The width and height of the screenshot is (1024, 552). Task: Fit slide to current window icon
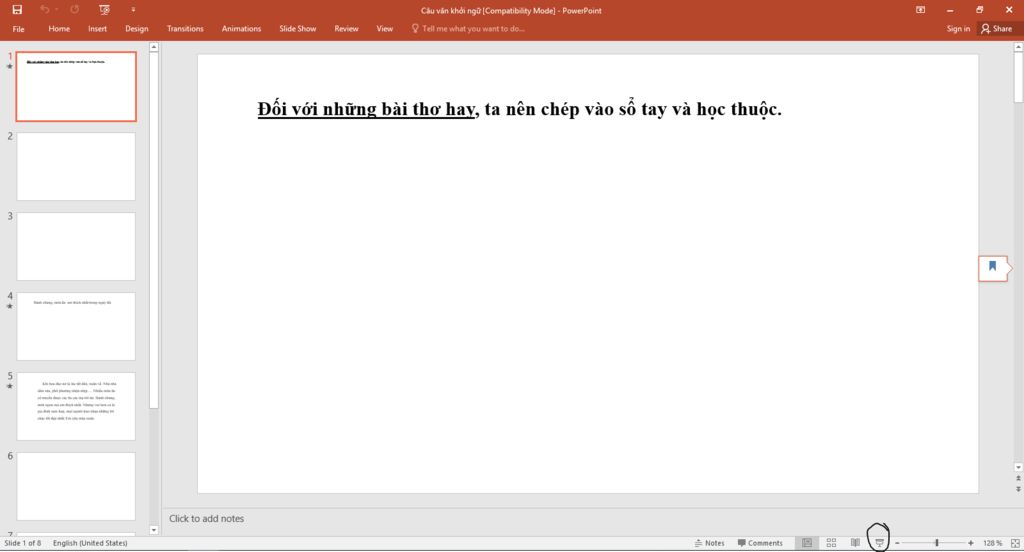coord(1015,543)
